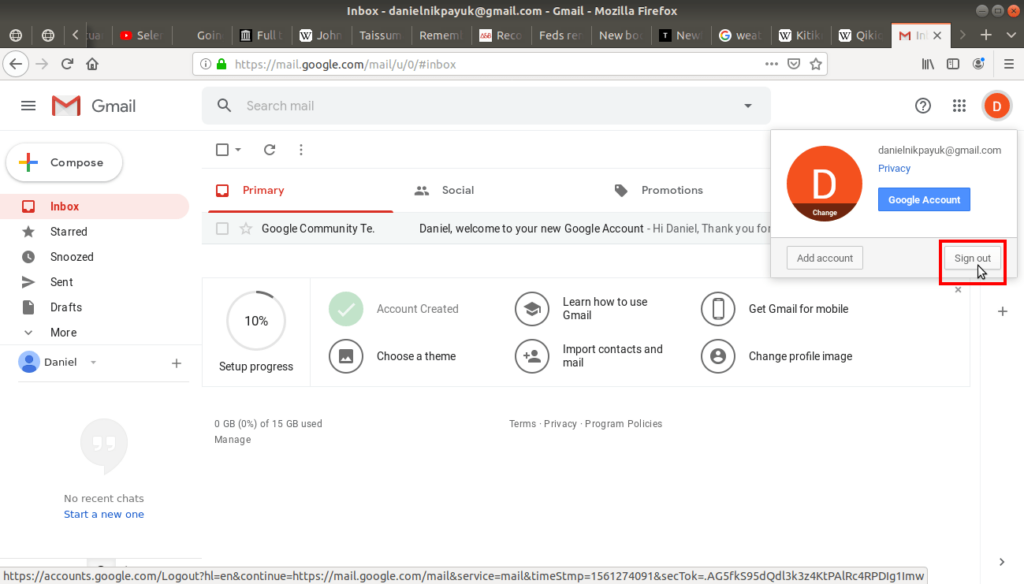Open the Firefox hamburger menu

tap(1009, 64)
